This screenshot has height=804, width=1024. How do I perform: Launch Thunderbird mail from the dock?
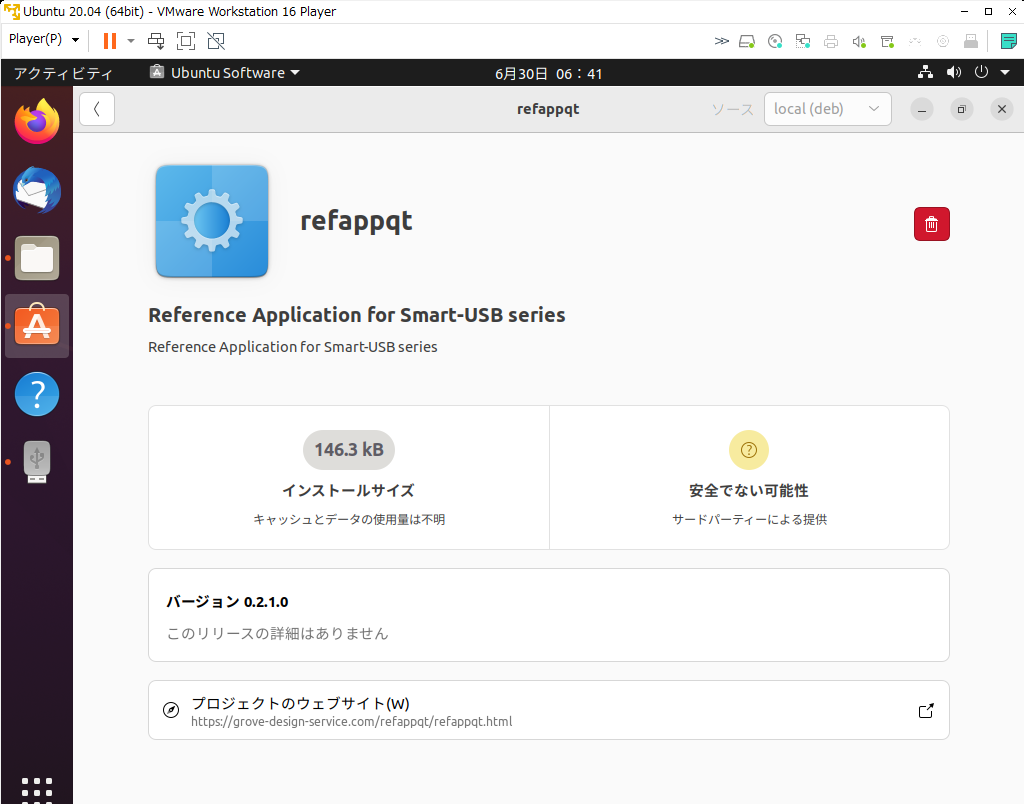37,190
